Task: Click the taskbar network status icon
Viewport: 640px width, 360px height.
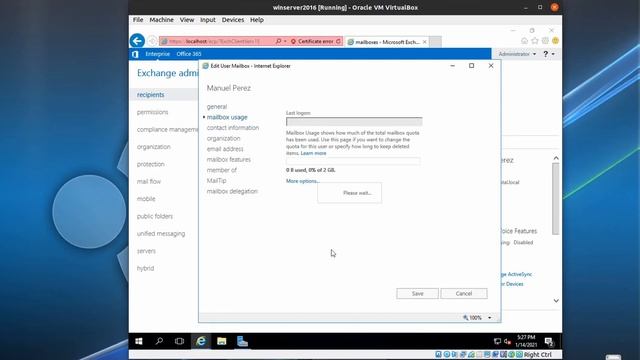Action: (497, 341)
